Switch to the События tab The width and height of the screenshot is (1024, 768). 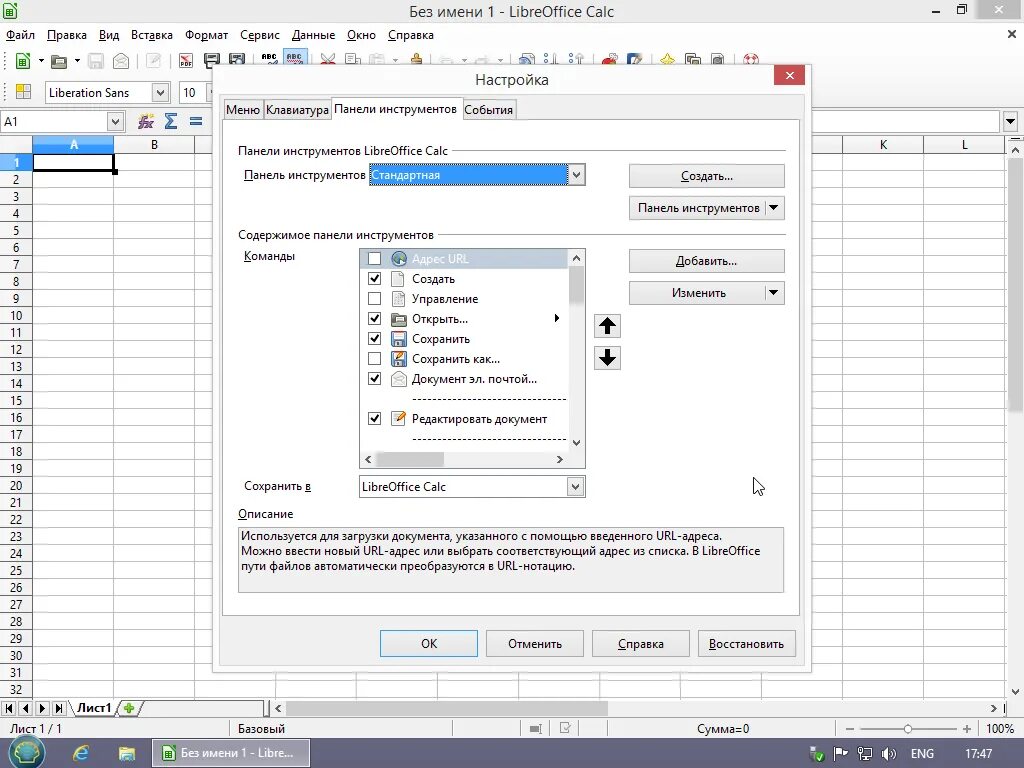point(488,110)
